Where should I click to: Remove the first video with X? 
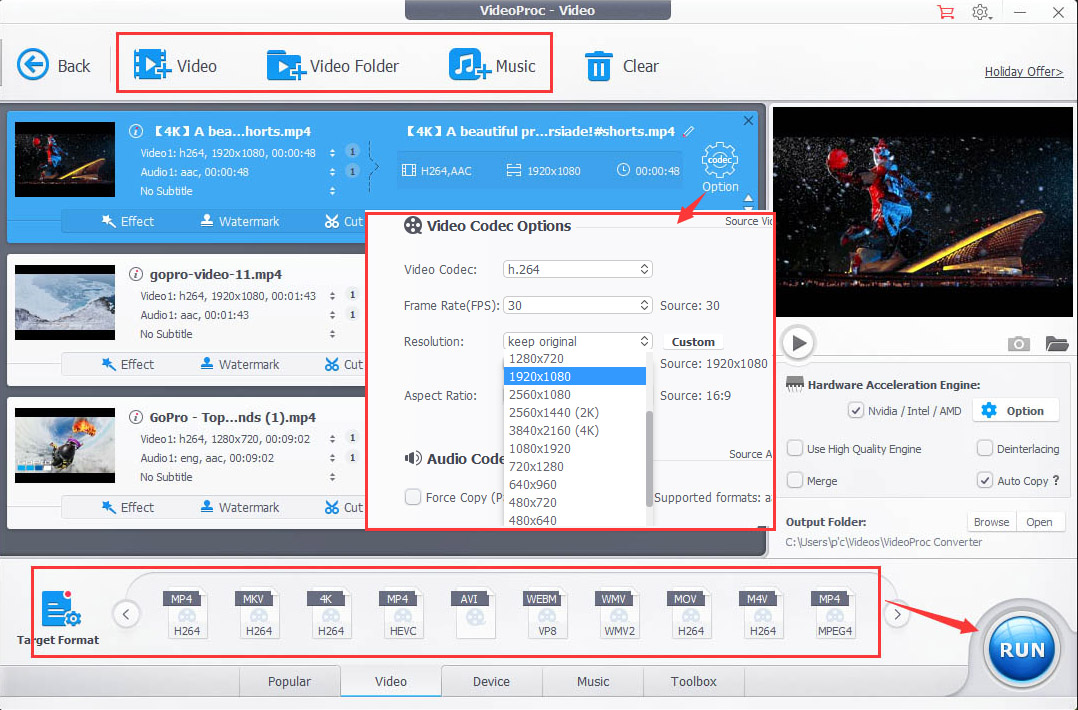click(749, 120)
